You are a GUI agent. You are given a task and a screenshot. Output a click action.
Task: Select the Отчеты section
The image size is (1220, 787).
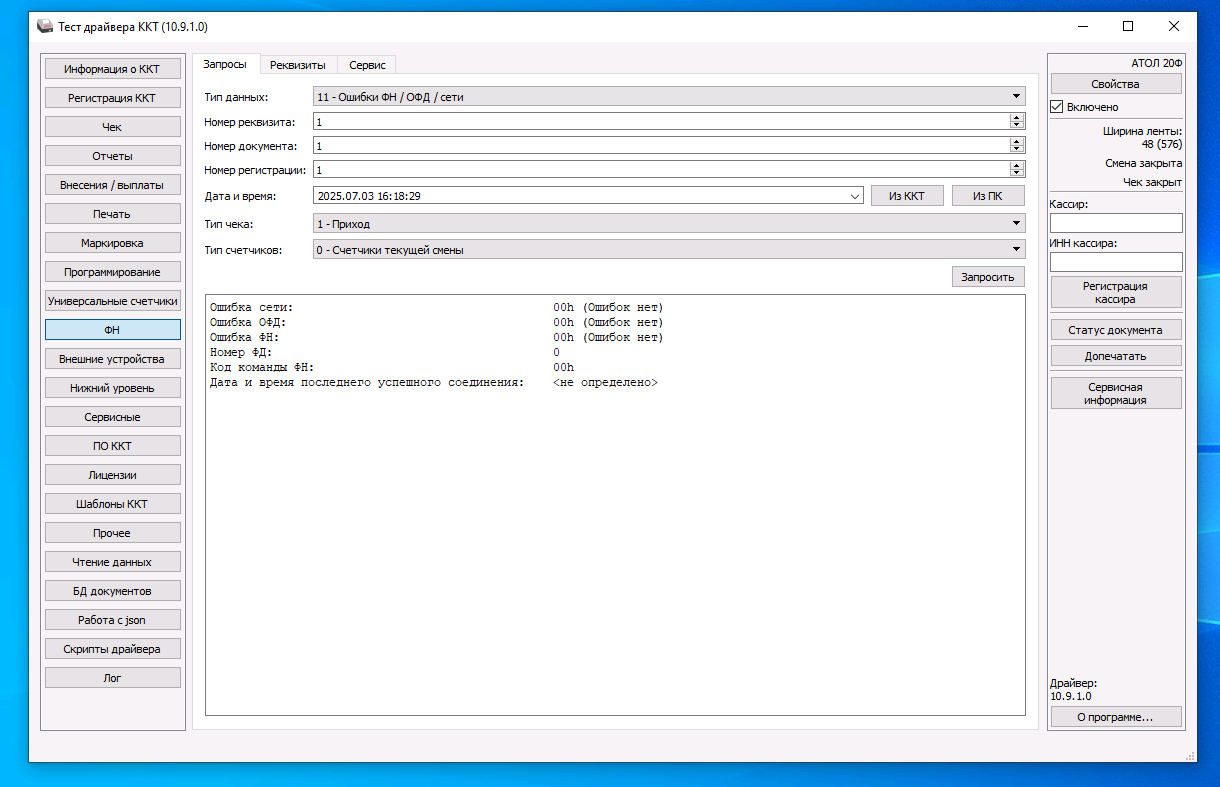click(x=112, y=156)
